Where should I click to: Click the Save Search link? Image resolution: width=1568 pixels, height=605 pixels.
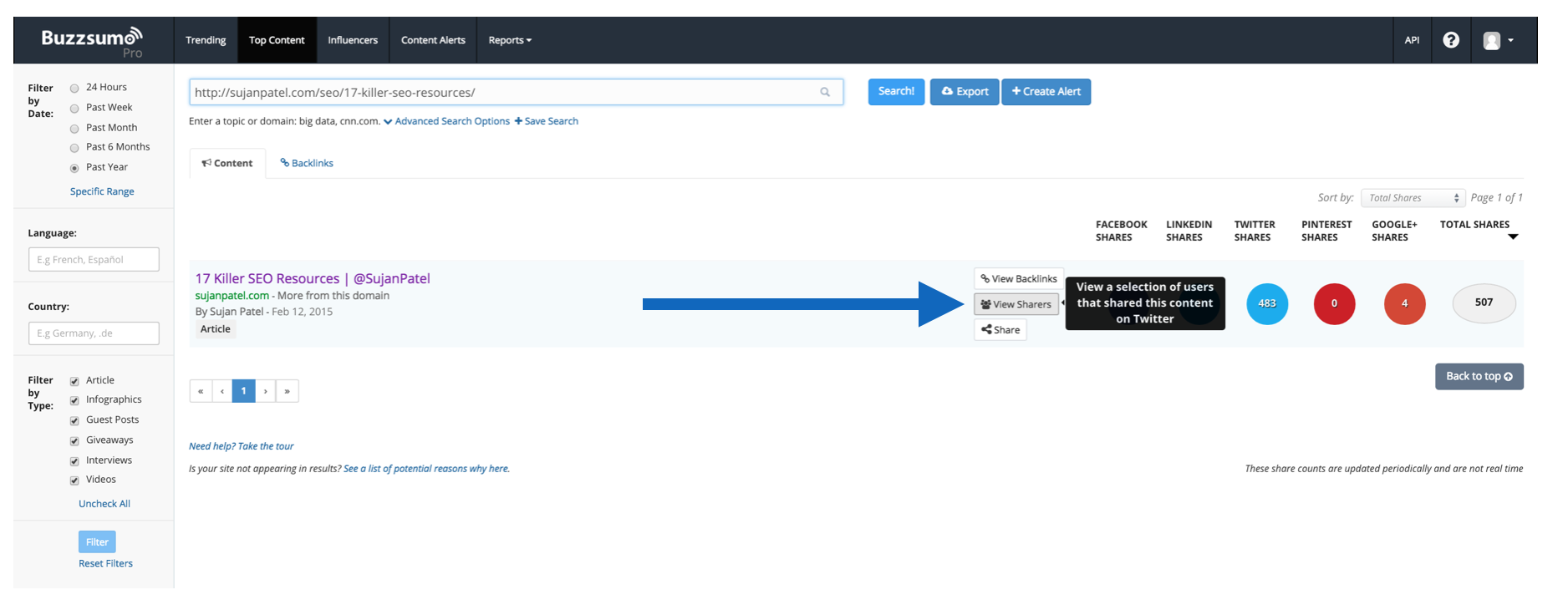click(547, 121)
